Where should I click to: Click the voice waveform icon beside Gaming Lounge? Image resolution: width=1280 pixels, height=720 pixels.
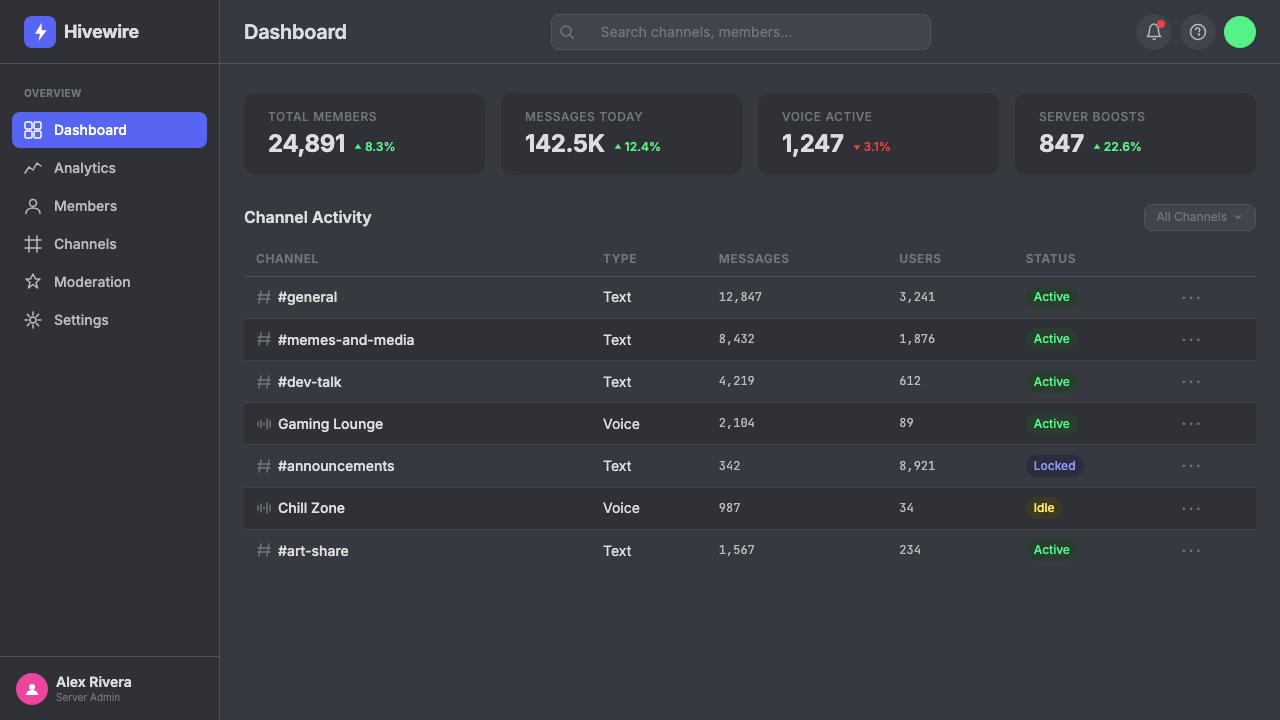point(264,424)
